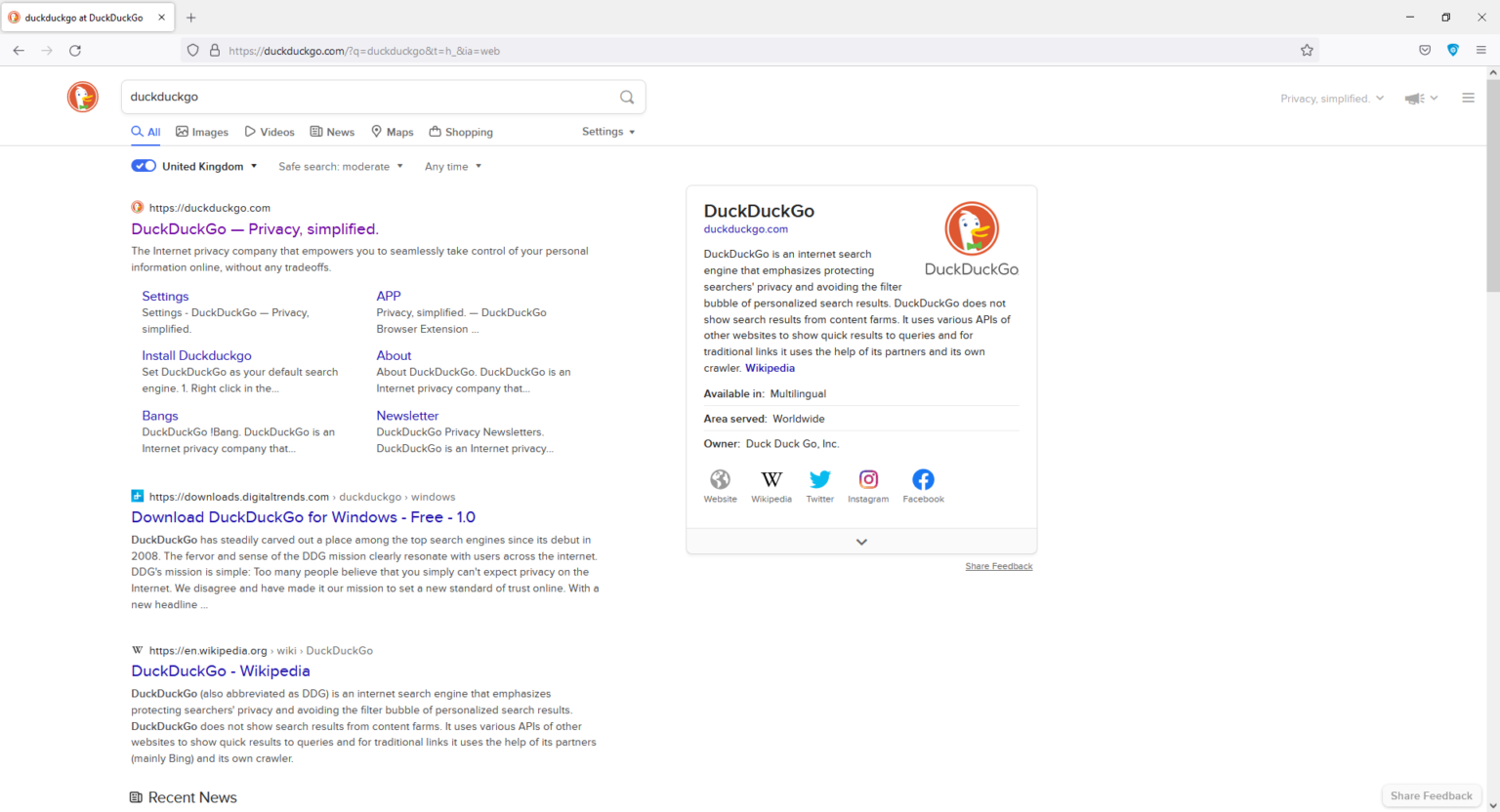
Task: Open Twitter from the knowledge panel
Action: tap(819, 479)
